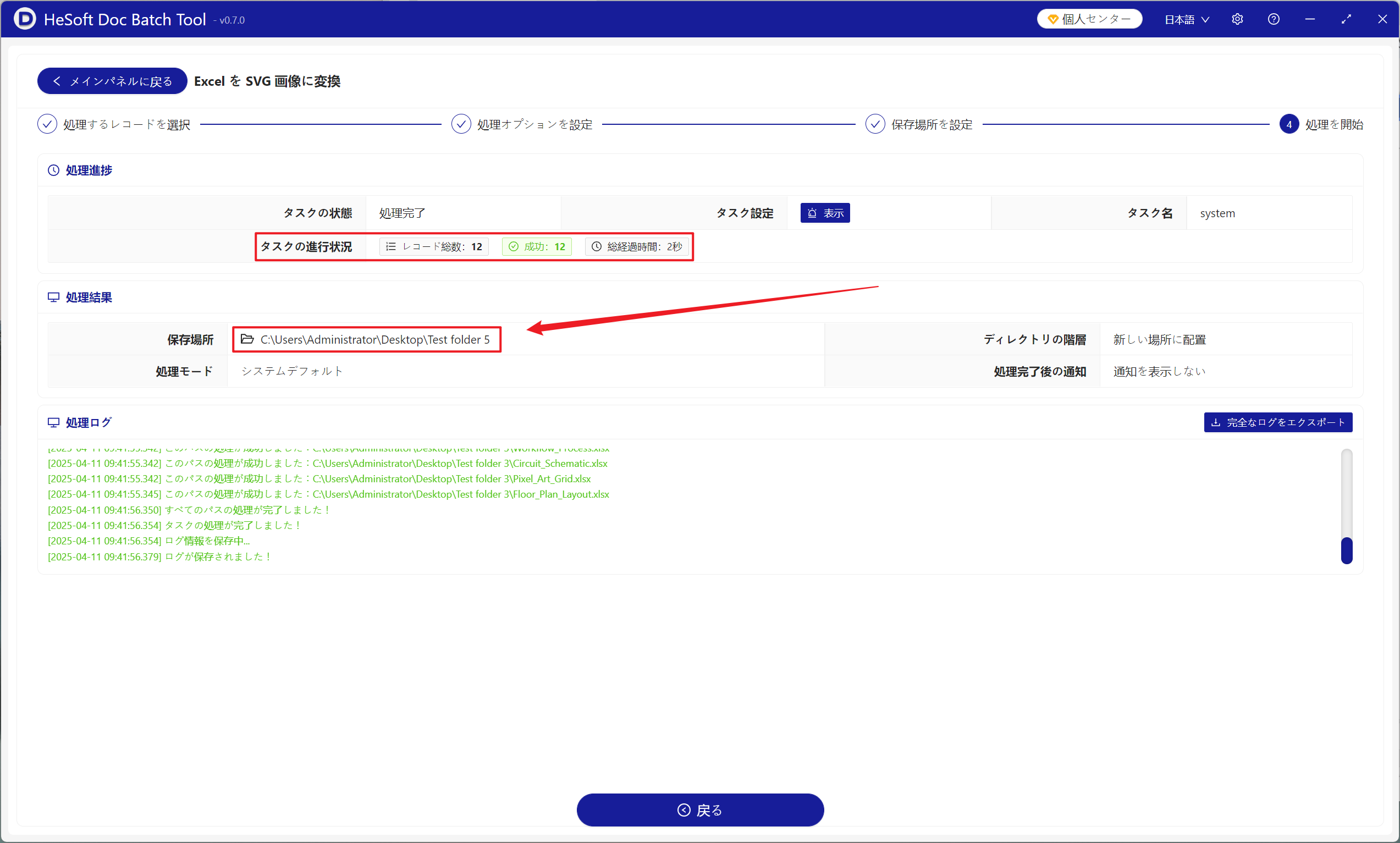Click the 戻る button at bottom
Image resolution: width=1400 pixels, height=843 pixels.
699,809
